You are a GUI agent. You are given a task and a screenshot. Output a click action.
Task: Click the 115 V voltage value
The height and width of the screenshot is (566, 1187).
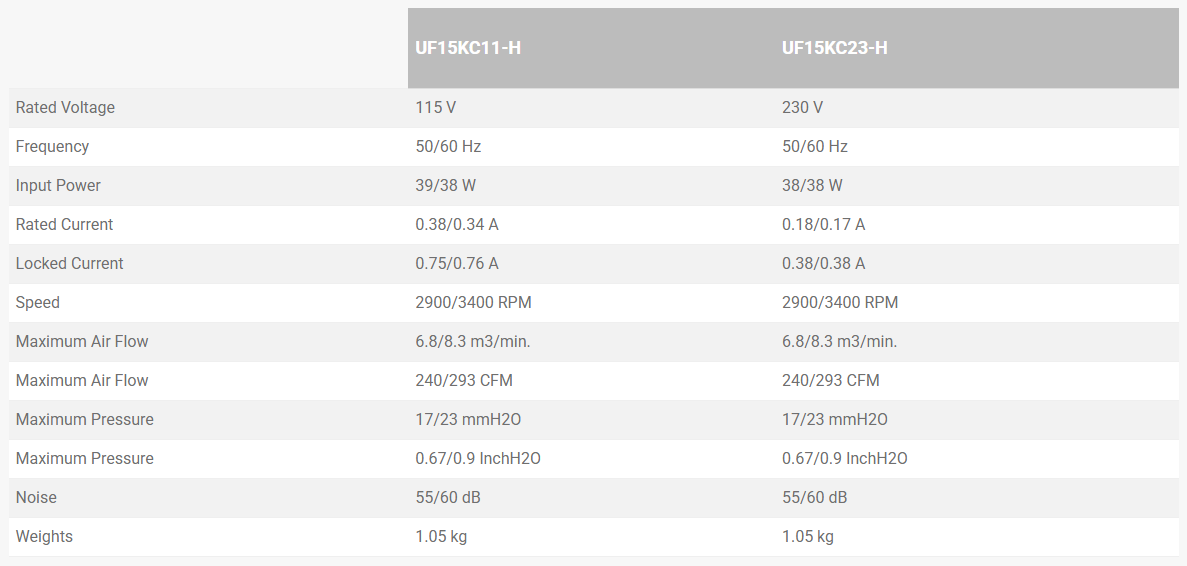pyautogui.click(x=436, y=107)
